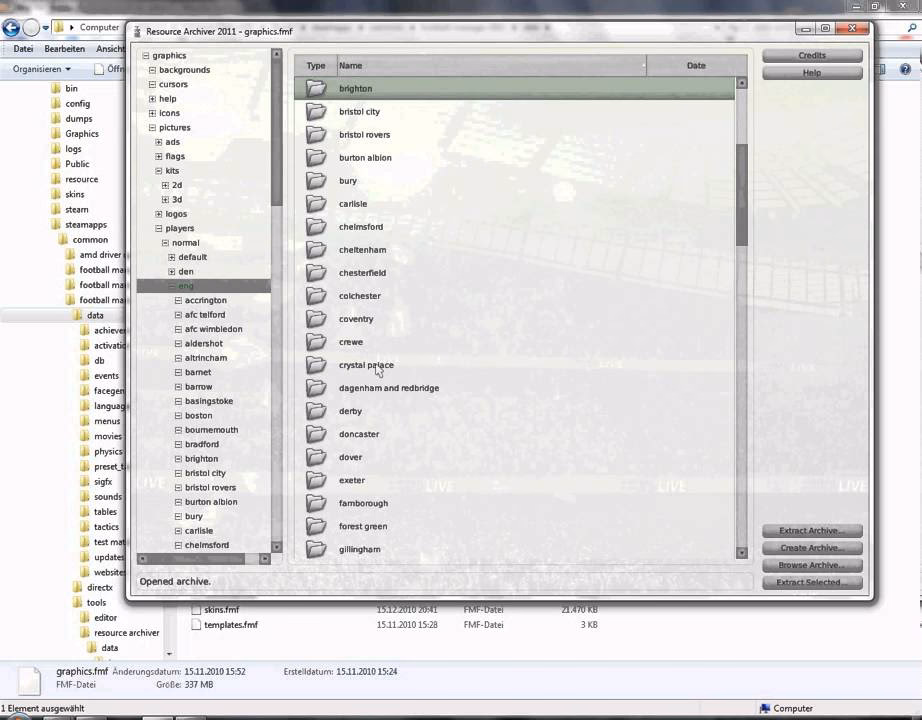Select the bury folder icon in list
Image resolution: width=922 pixels, height=720 pixels.
pos(316,181)
